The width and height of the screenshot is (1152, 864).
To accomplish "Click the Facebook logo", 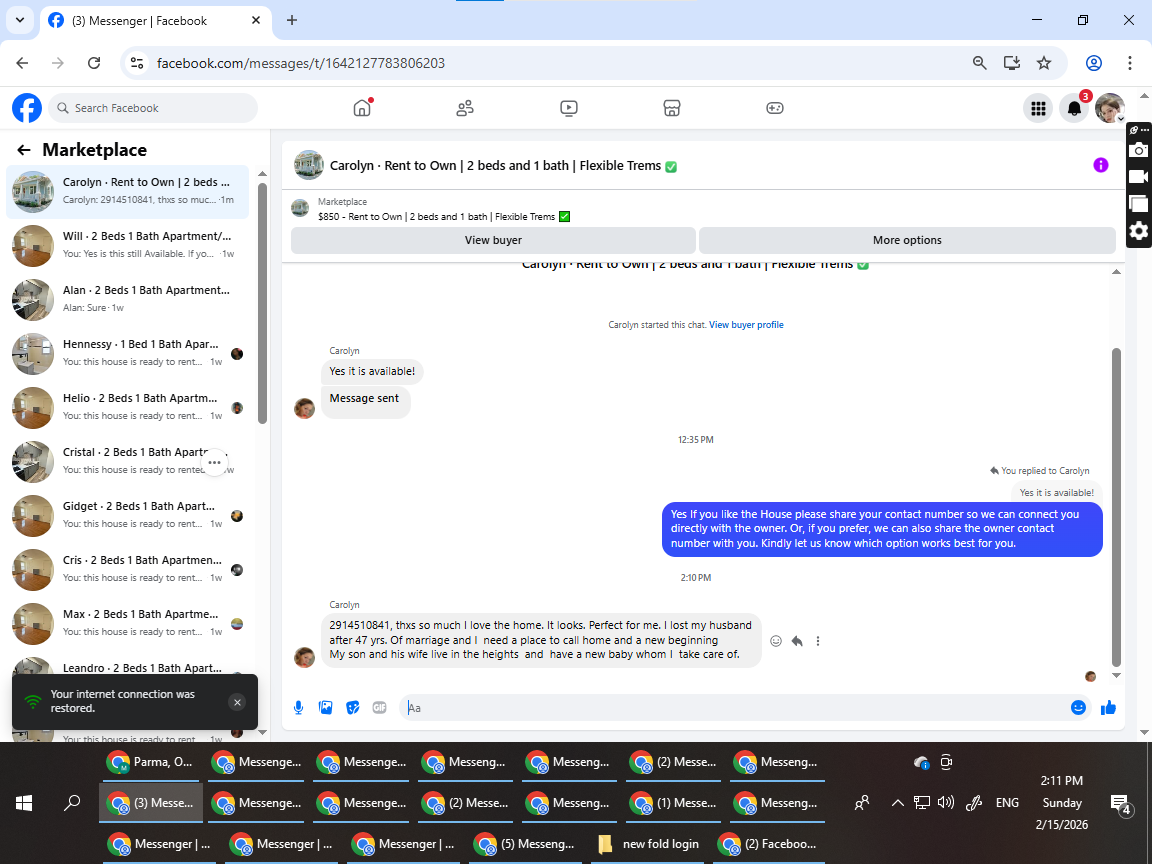I will click(27, 108).
